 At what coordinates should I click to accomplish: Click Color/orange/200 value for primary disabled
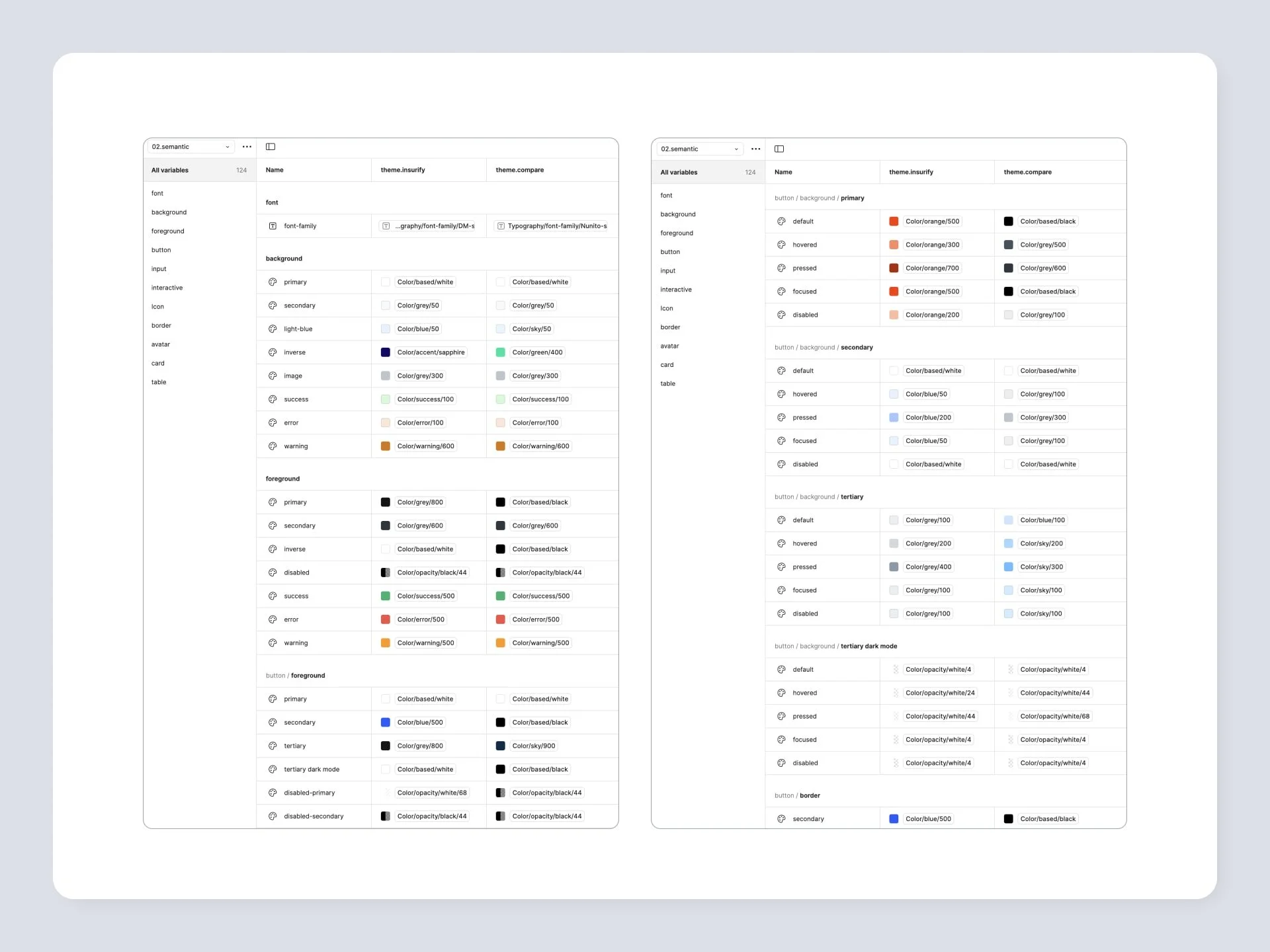pyautogui.click(x=933, y=315)
